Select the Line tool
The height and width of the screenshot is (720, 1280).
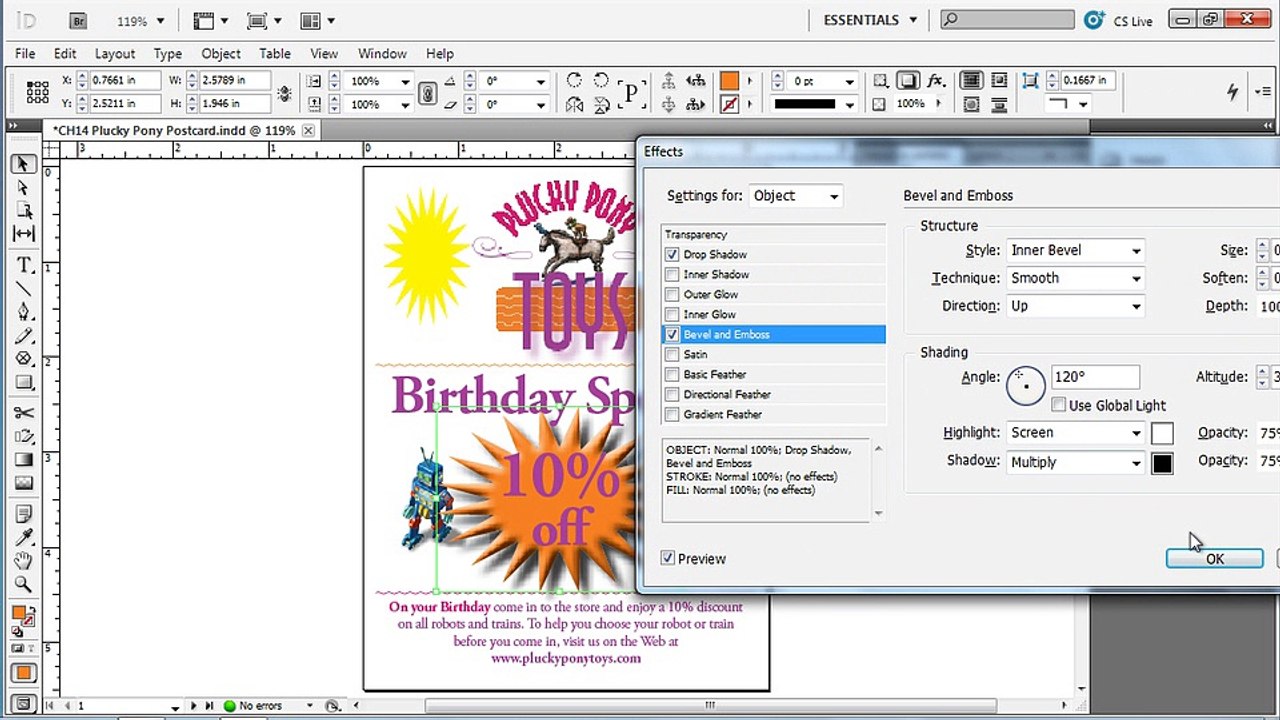(x=24, y=289)
